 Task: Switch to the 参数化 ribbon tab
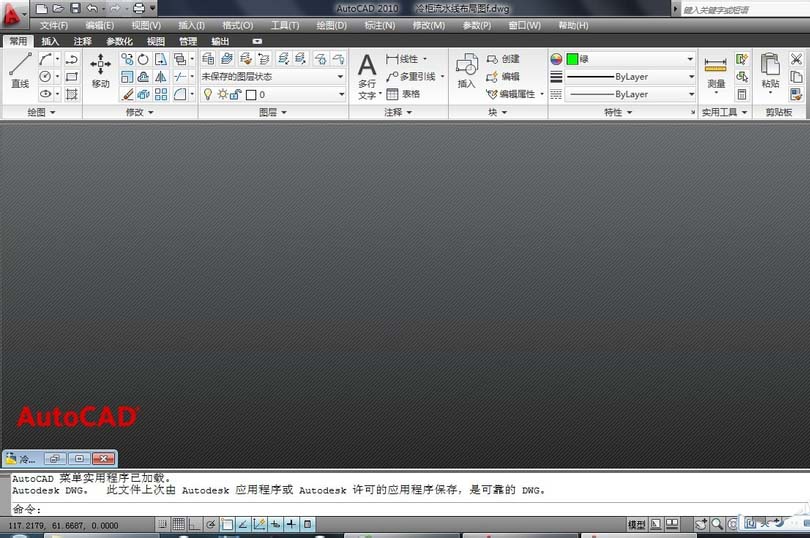pos(119,41)
